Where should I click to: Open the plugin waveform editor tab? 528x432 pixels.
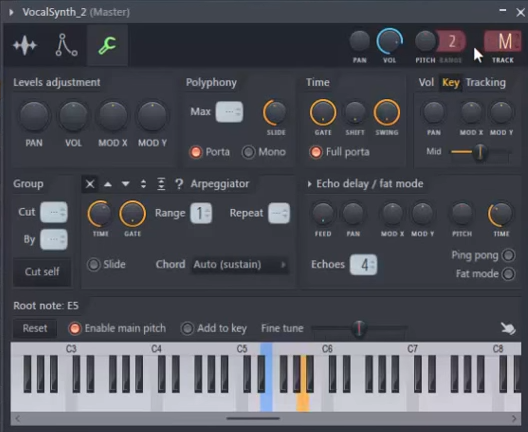pos(25,45)
